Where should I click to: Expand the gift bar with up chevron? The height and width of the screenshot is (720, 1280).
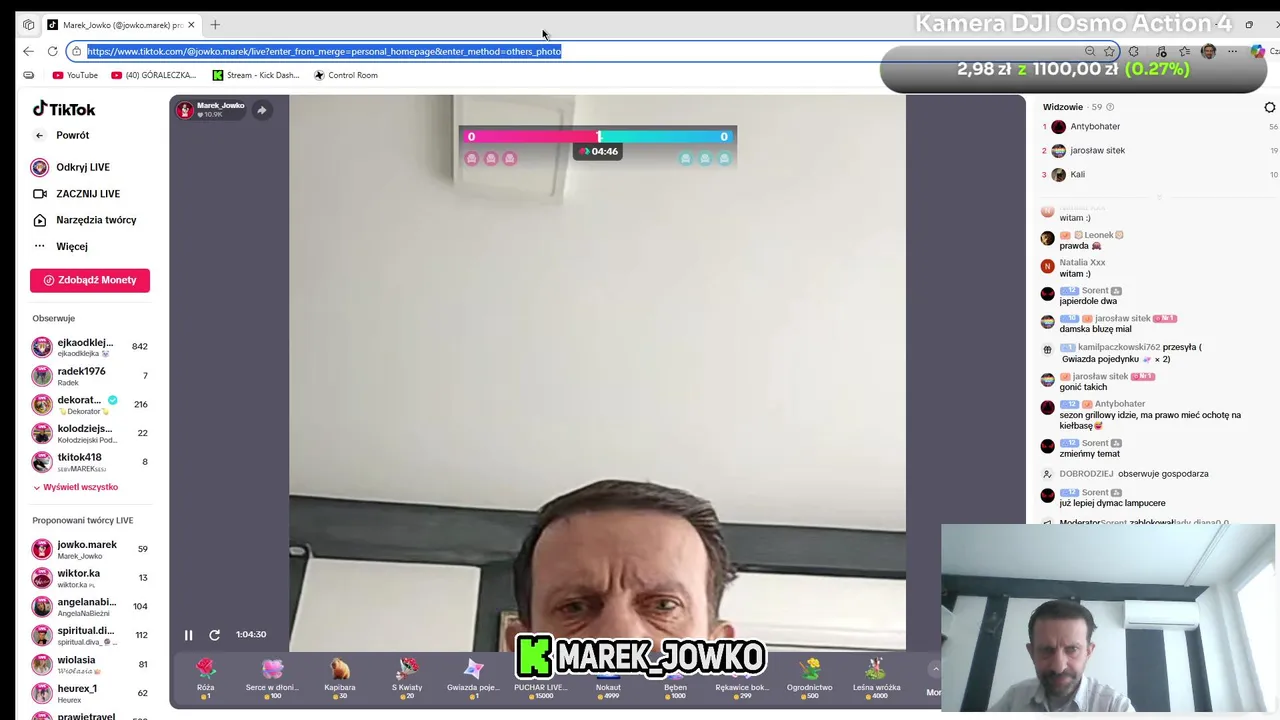click(935, 669)
